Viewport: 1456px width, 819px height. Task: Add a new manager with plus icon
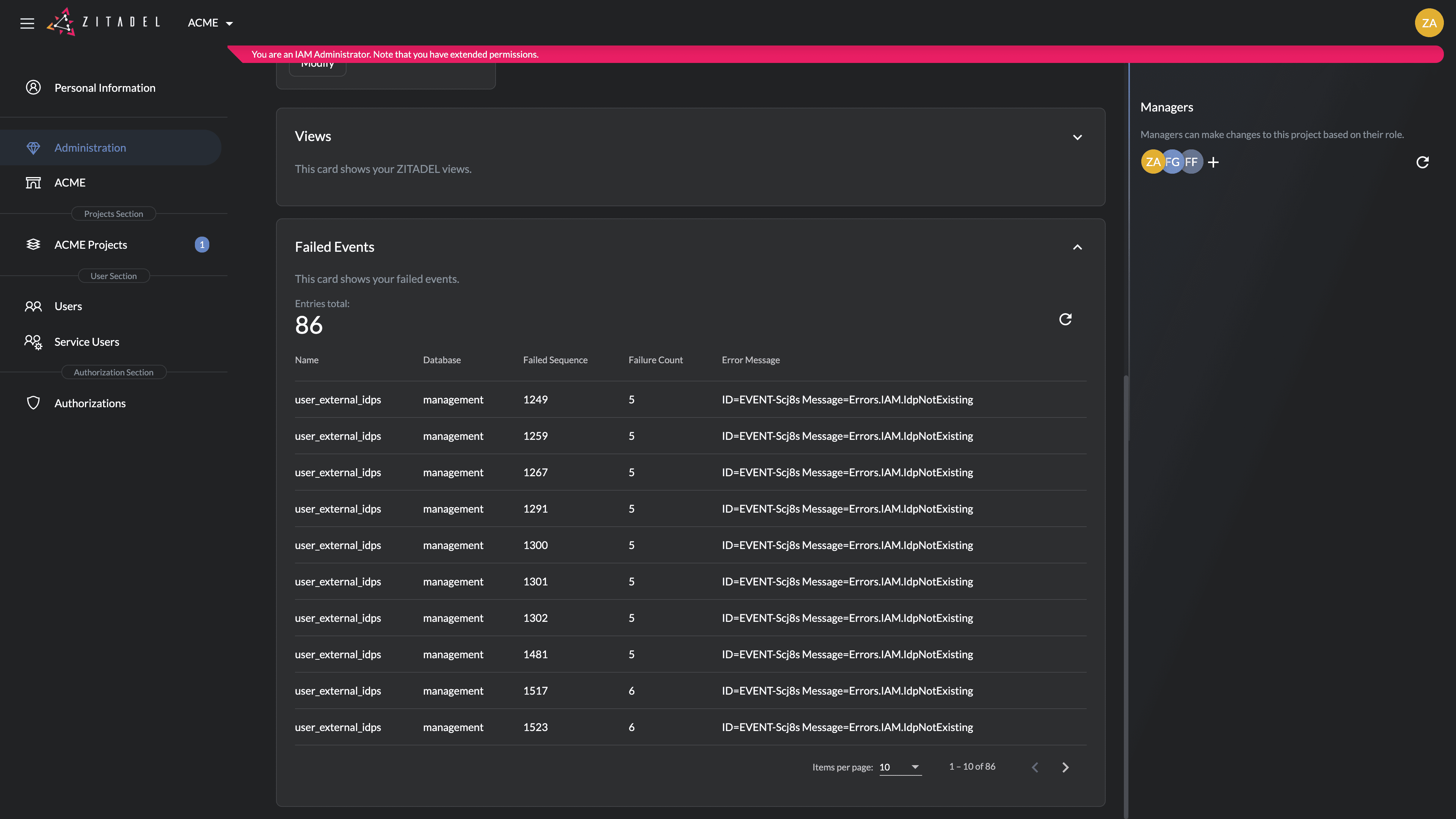[x=1213, y=163]
